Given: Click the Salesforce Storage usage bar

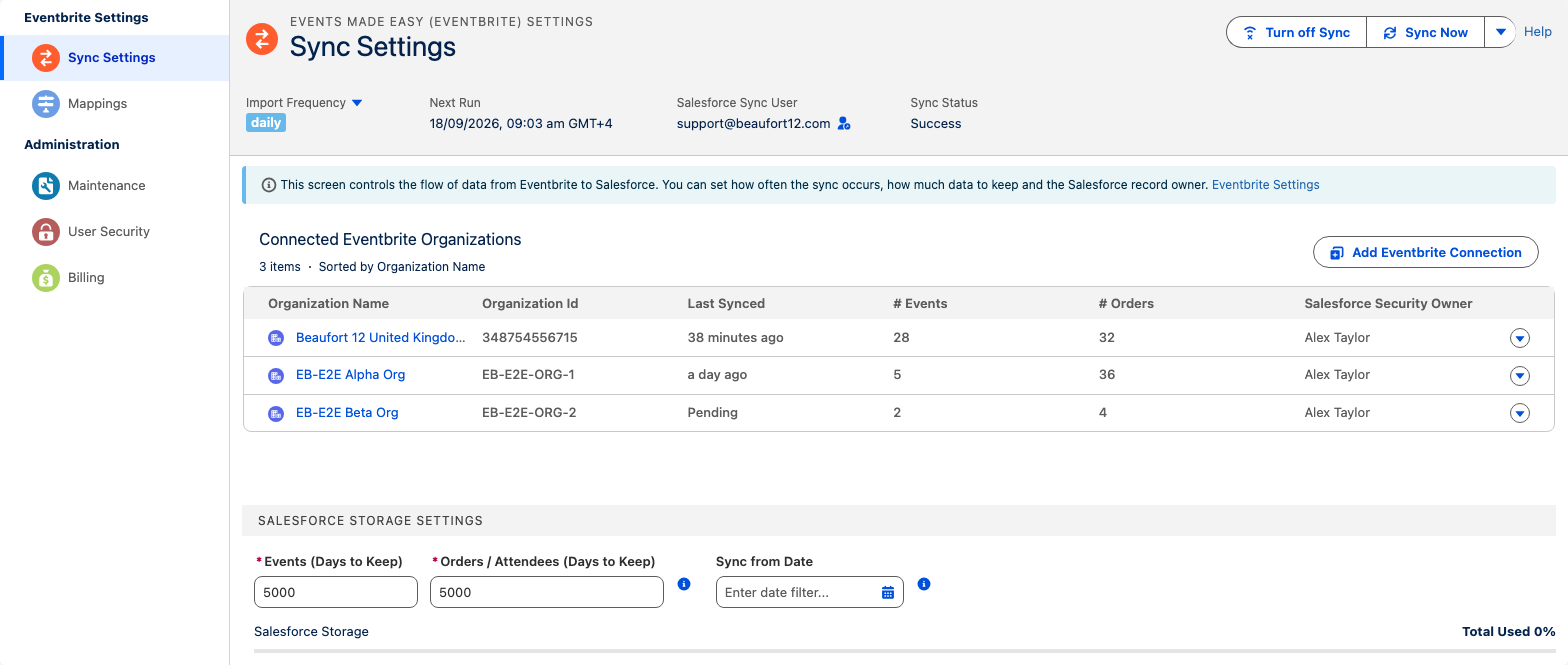Looking at the screenshot, I should point(905,651).
